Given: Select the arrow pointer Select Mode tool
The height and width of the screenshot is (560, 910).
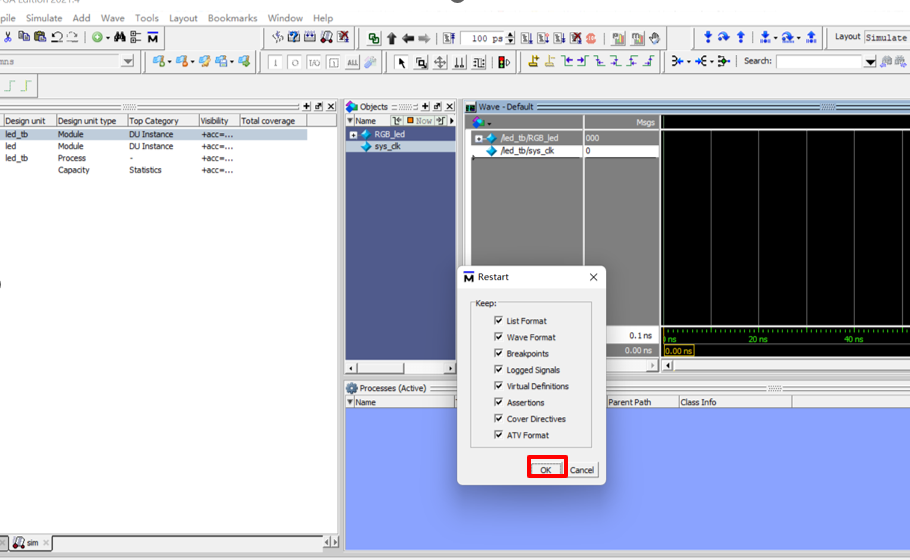Looking at the screenshot, I should (x=401, y=62).
